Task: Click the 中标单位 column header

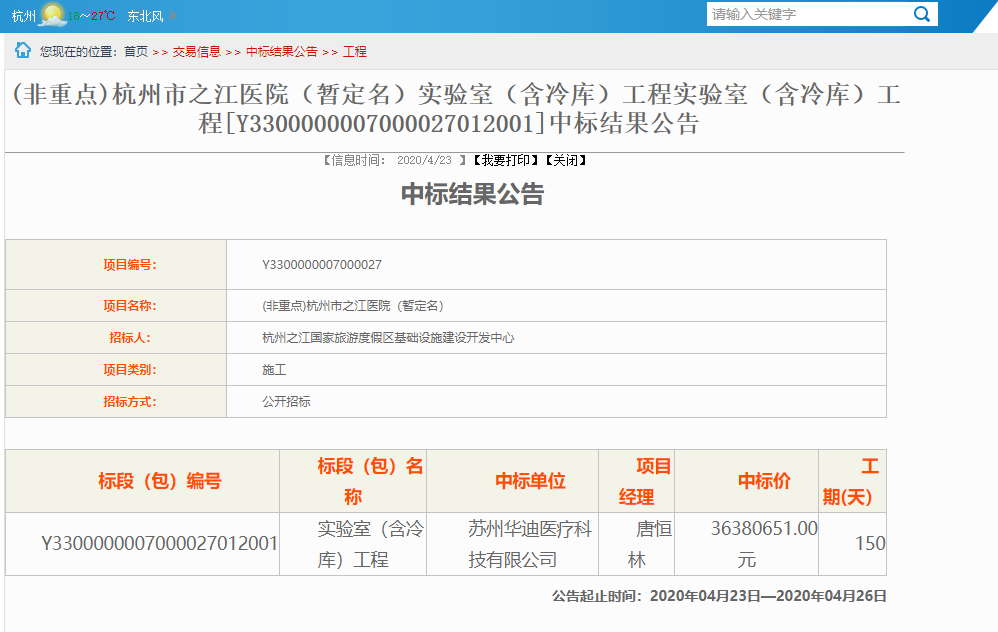Action: [x=512, y=481]
